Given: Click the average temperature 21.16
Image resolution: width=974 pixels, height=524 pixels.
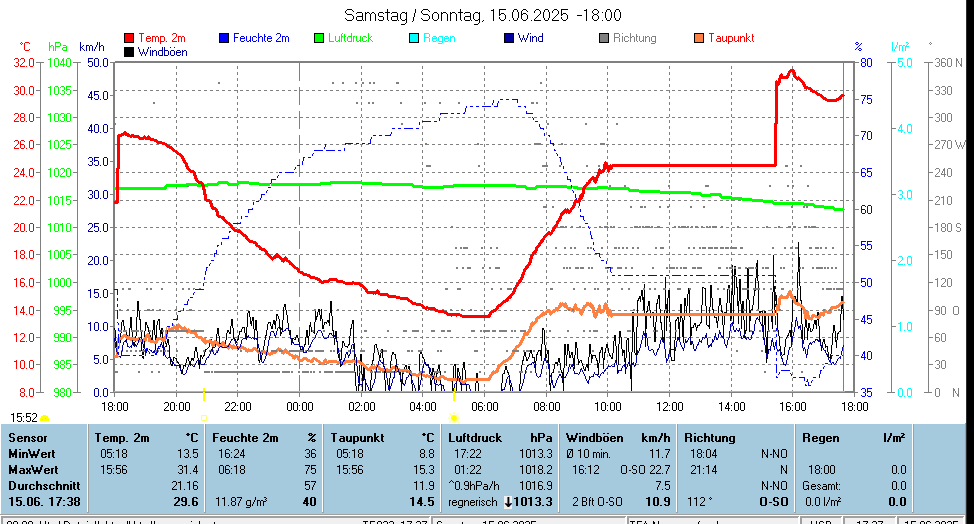Looking at the screenshot, I should 184,486.
